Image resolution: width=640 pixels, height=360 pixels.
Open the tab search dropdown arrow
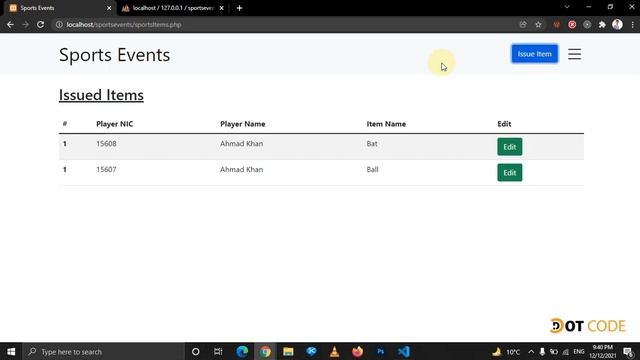pyautogui.click(x=567, y=7)
